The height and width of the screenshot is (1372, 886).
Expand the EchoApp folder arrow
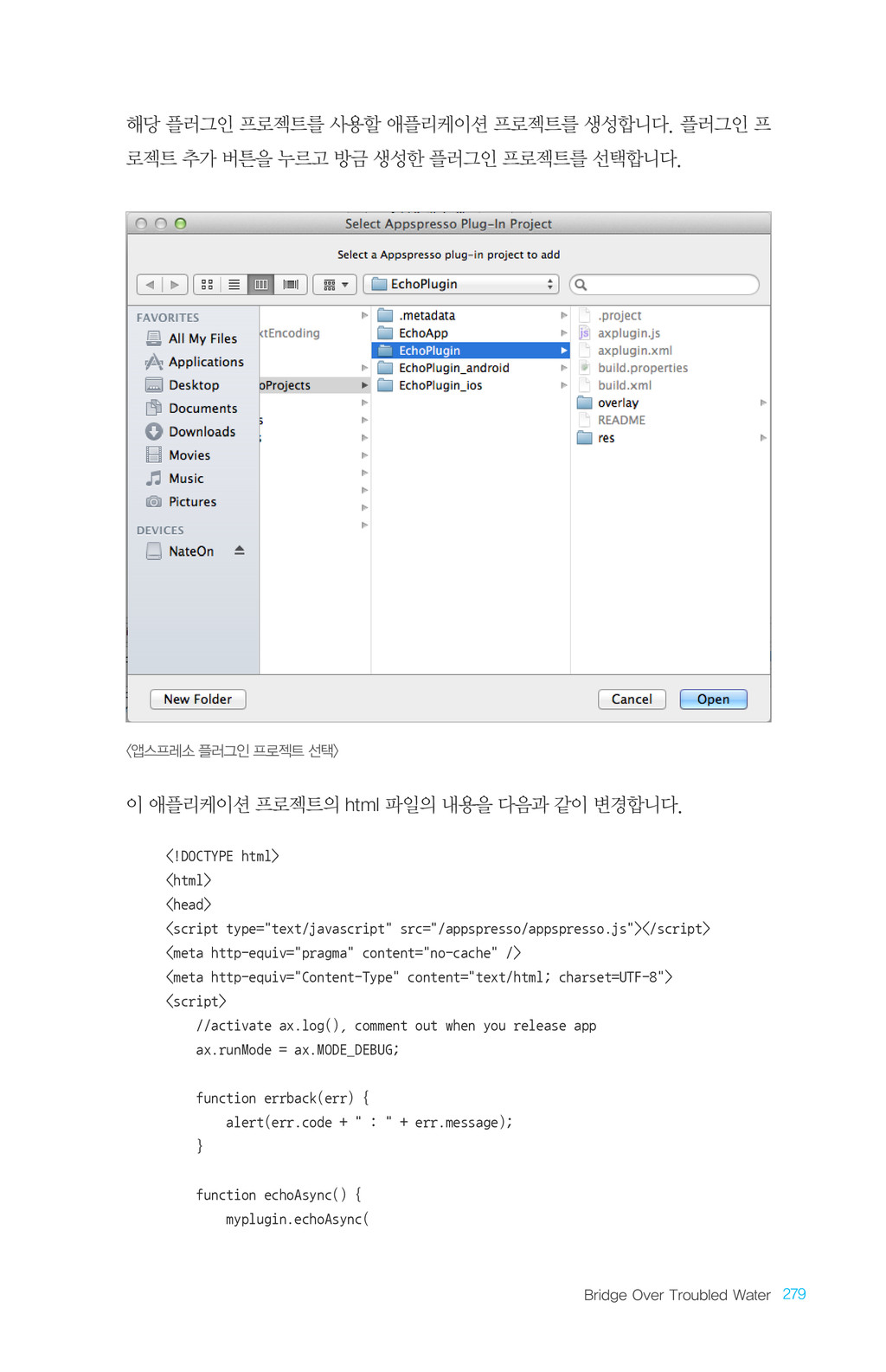564,332
